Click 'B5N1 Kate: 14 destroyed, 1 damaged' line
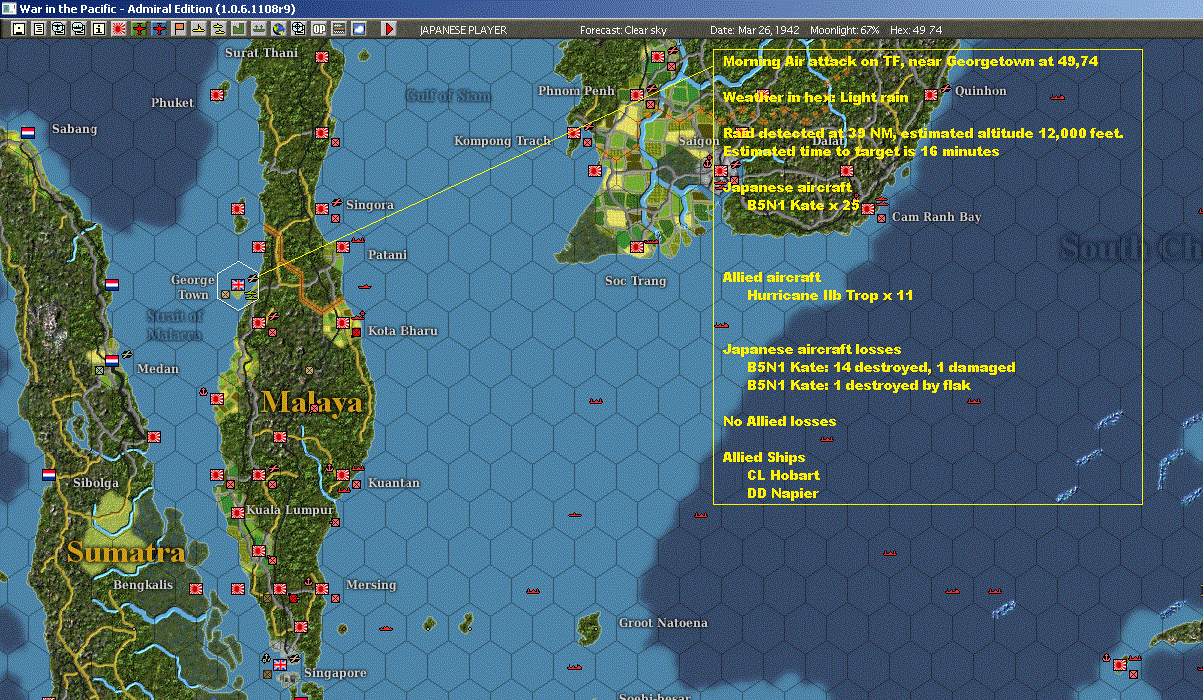This screenshot has width=1203, height=700. point(881,367)
